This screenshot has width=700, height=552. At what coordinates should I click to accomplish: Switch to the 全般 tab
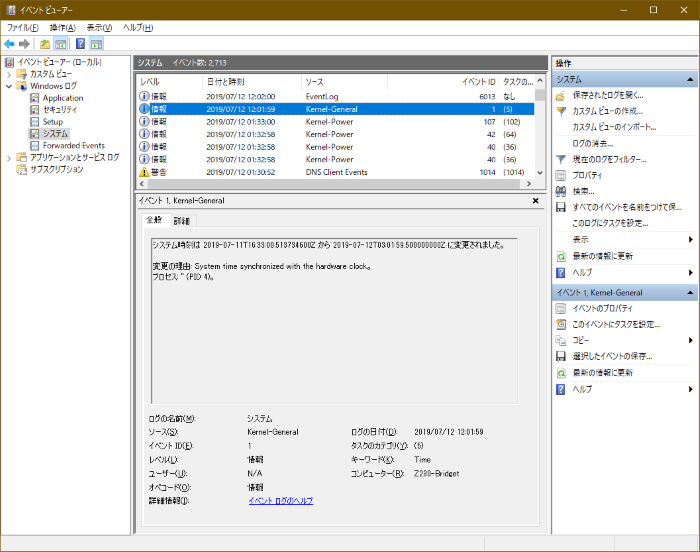154,220
